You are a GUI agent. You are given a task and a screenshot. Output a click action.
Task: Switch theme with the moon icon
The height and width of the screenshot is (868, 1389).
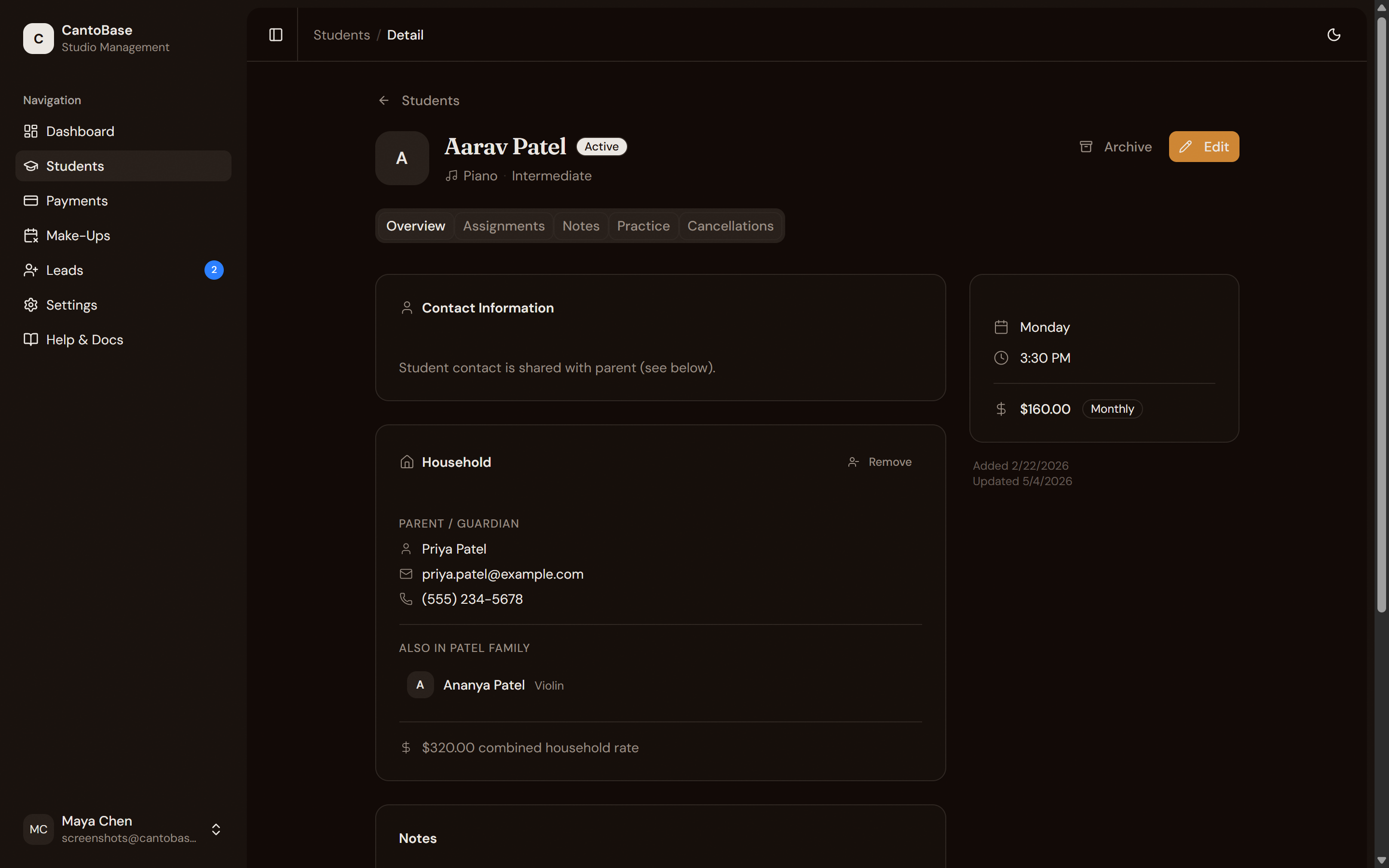(x=1334, y=35)
